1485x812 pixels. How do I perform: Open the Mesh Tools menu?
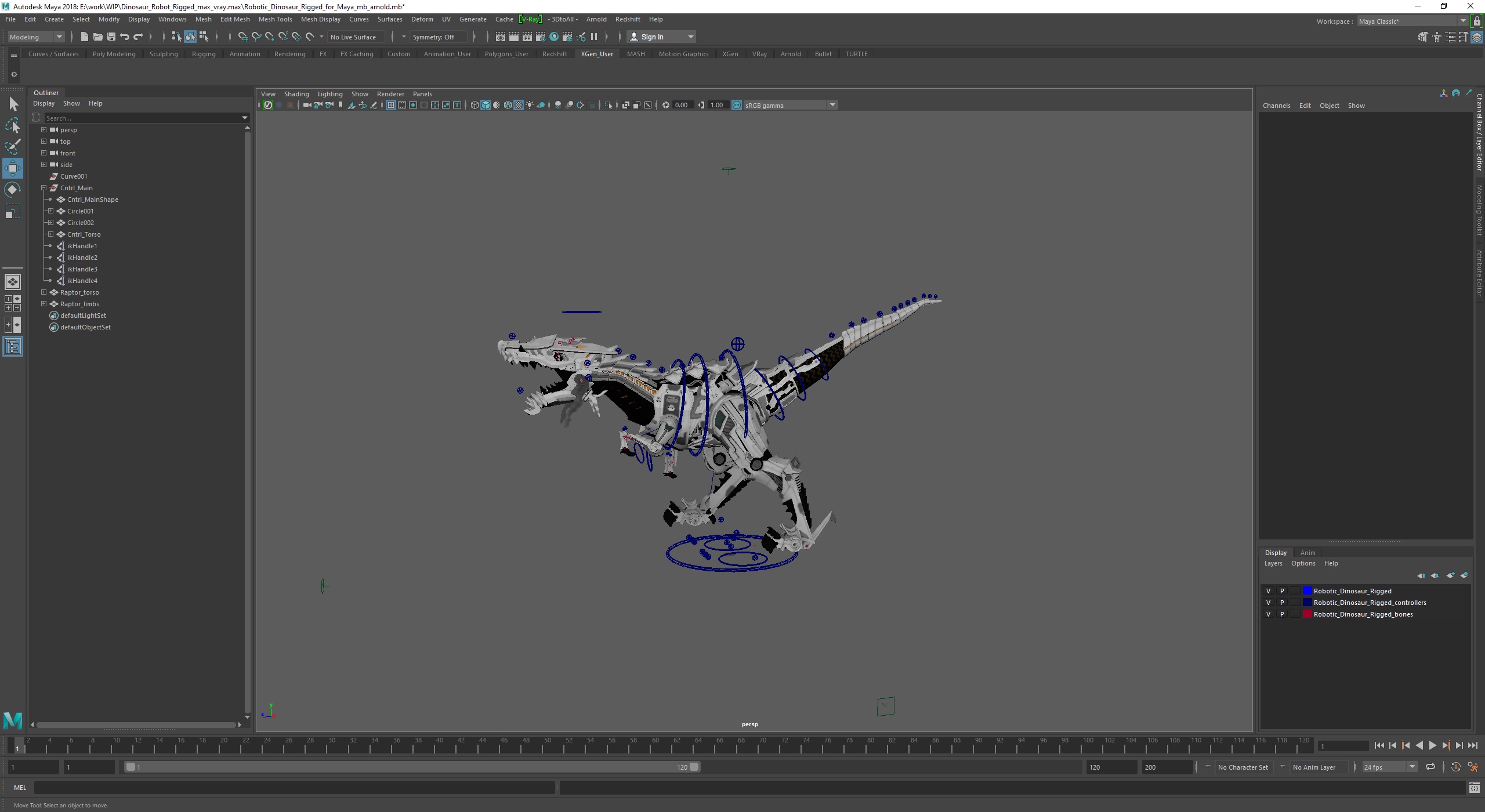(275, 19)
